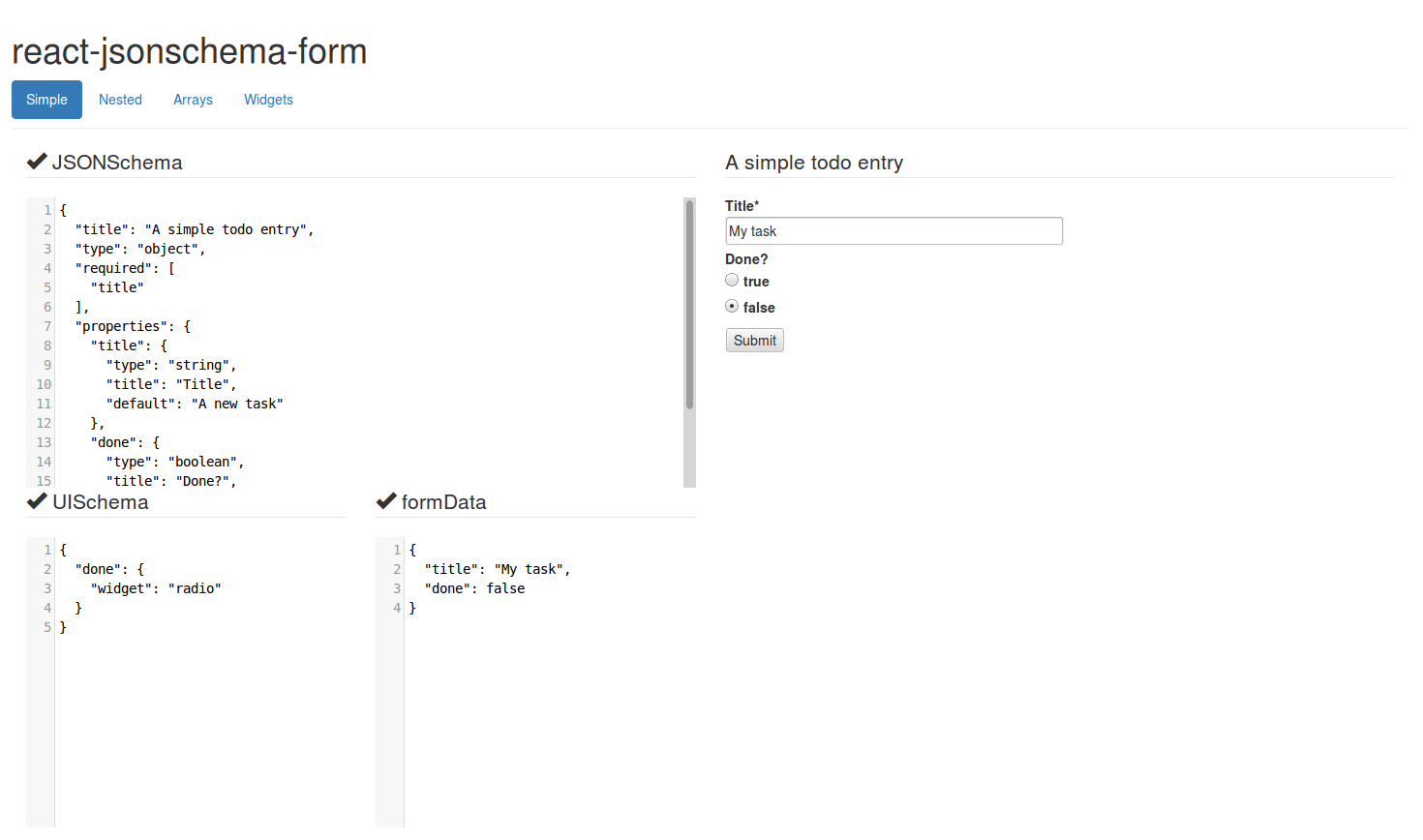This screenshot has width=1423, height=840.
Task: Select the 'true' radio button
Action: click(732, 281)
